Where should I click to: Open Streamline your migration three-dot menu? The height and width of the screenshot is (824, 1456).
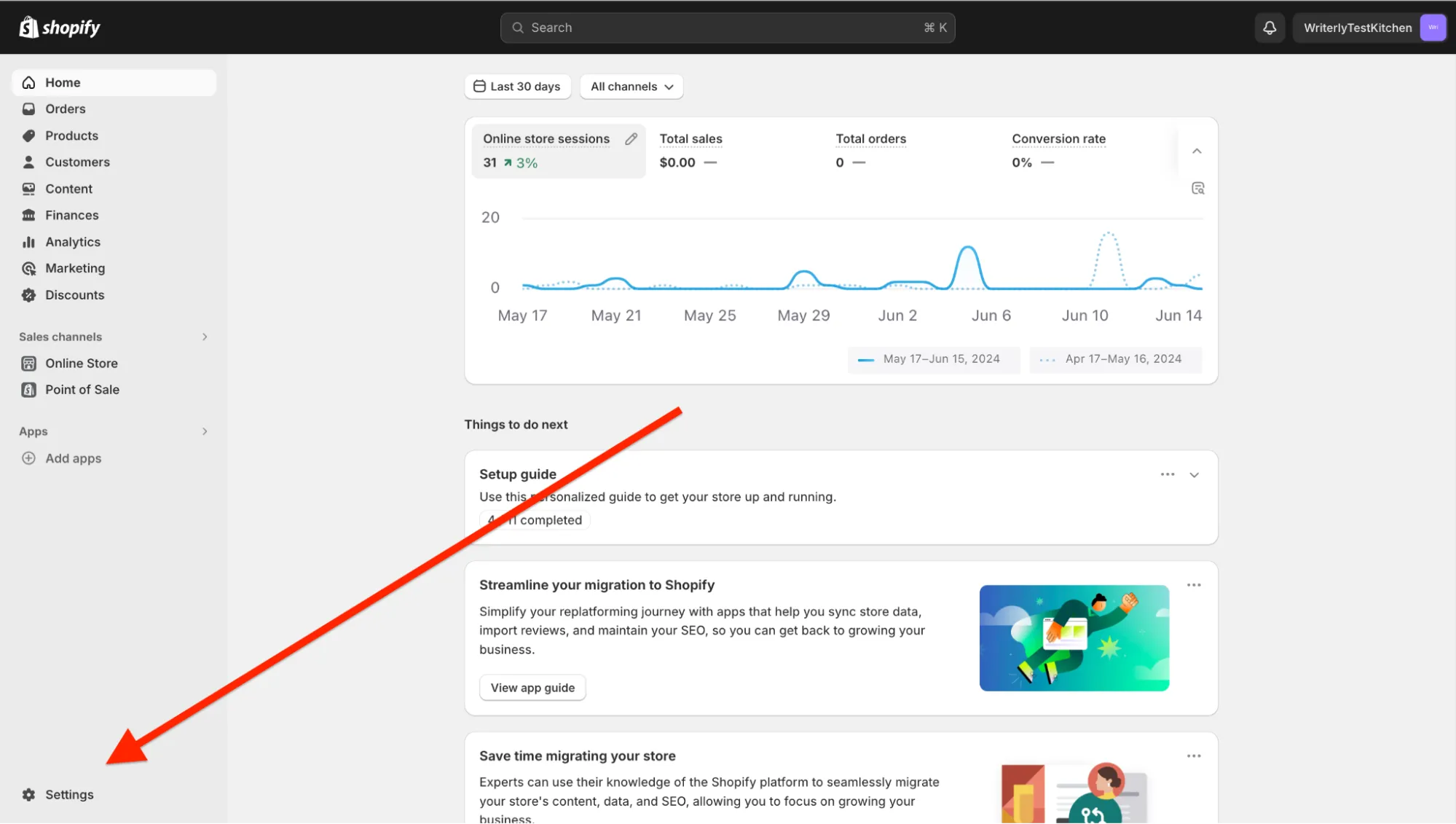tap(1194, 585)
